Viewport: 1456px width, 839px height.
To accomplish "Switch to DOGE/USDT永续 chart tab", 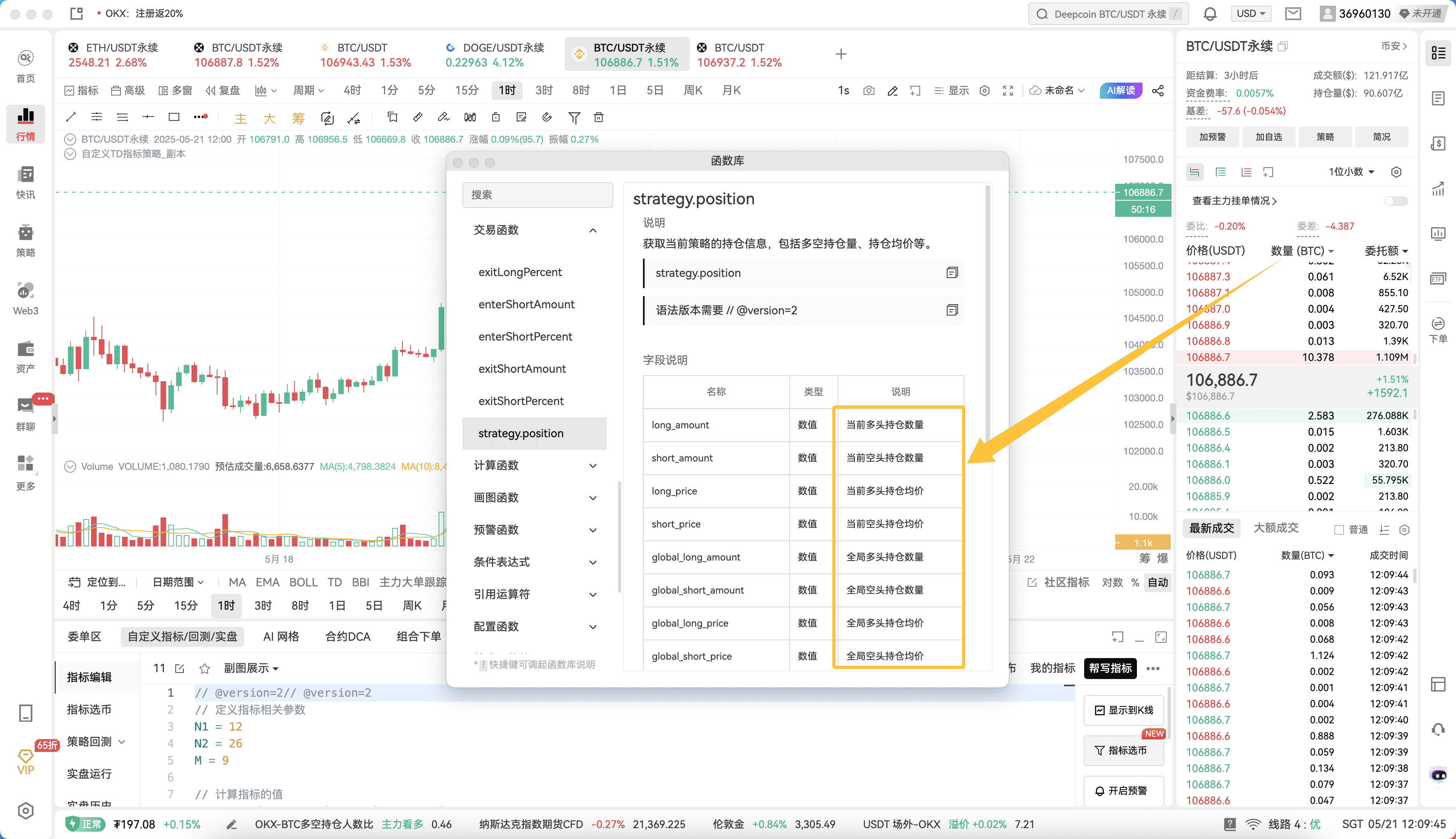I will [x=495, y=55].
